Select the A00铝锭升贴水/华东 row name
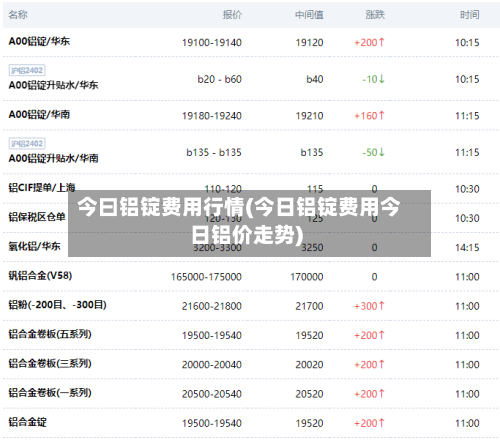 click(x=53, y=85)
